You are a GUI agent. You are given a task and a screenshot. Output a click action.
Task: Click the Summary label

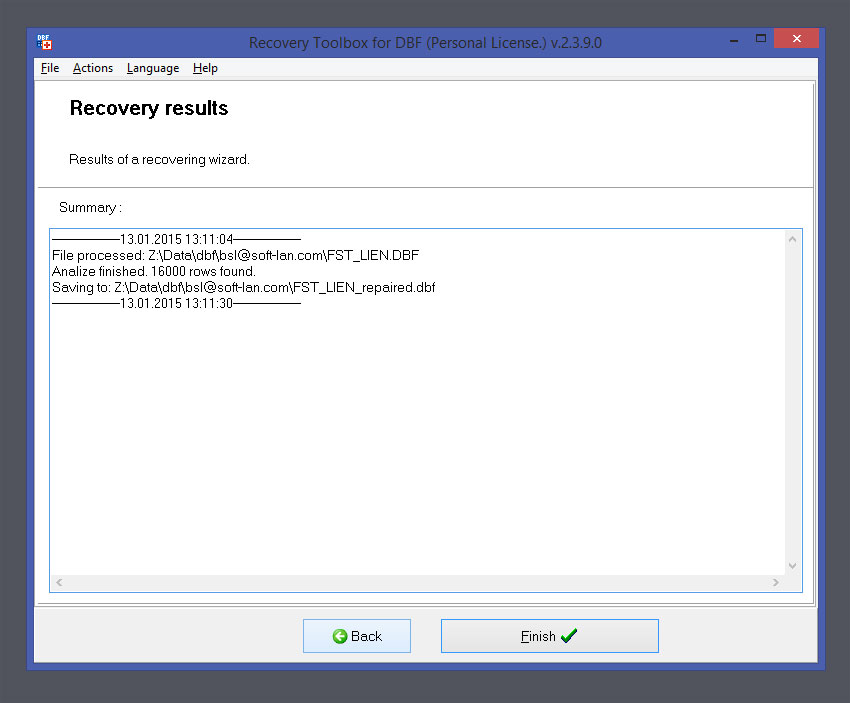(x=91, y=208)
